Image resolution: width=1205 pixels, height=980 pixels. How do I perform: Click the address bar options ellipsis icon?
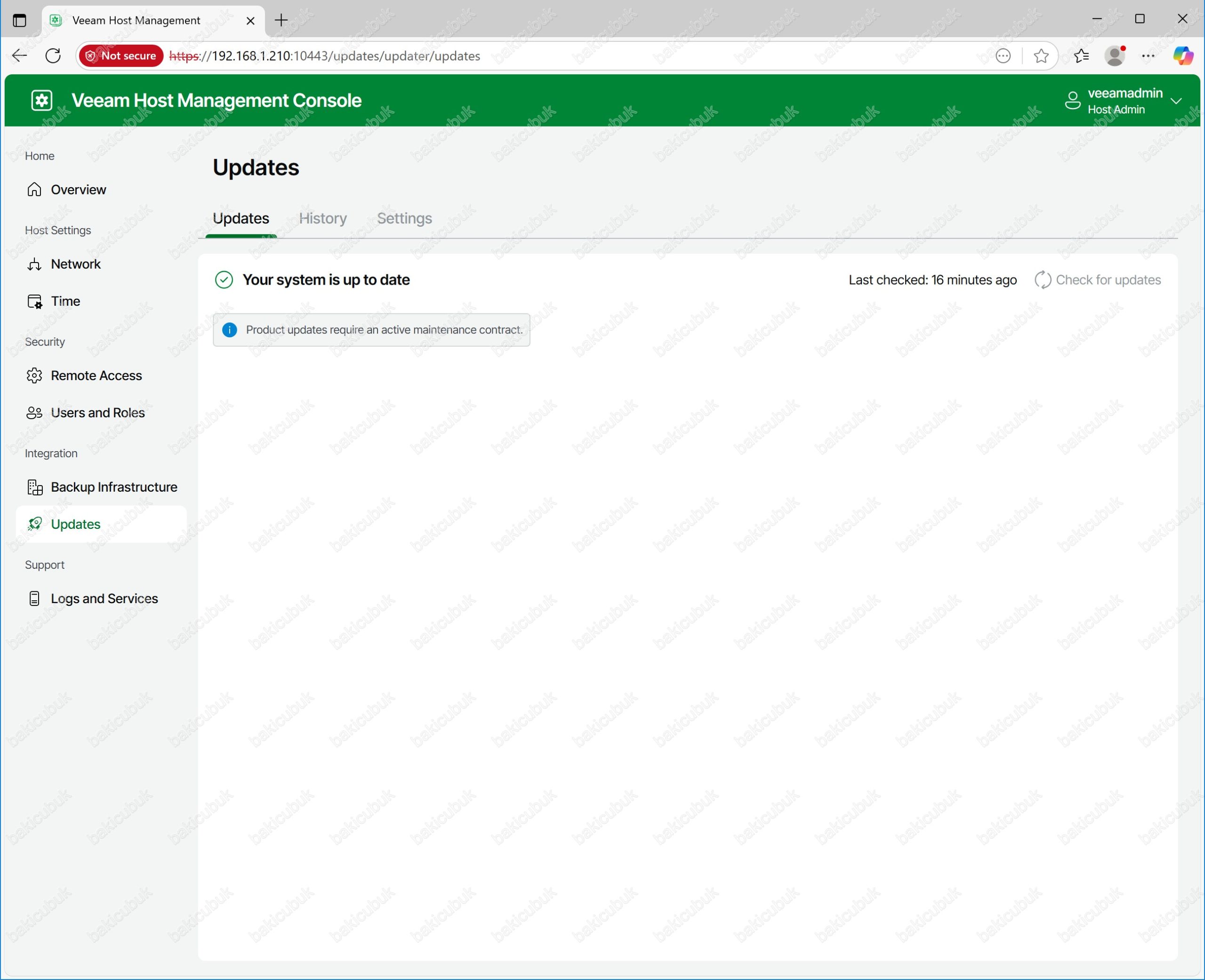coord(1003,56)
